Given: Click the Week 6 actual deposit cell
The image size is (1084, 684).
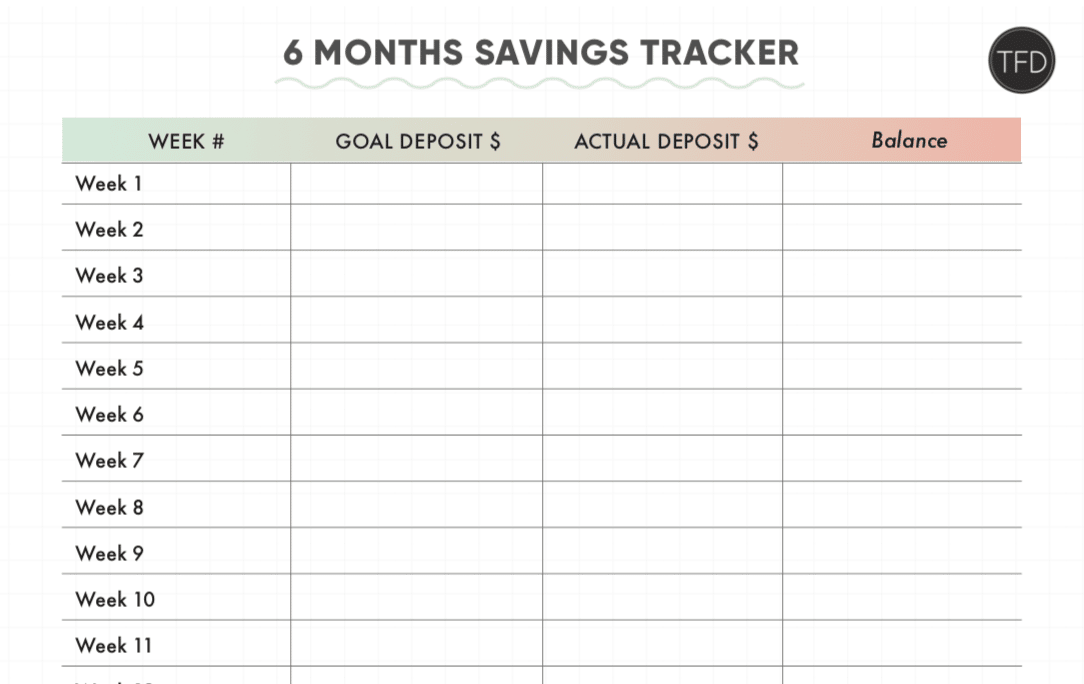Looking at the screenshot, I should coord(662,412).
